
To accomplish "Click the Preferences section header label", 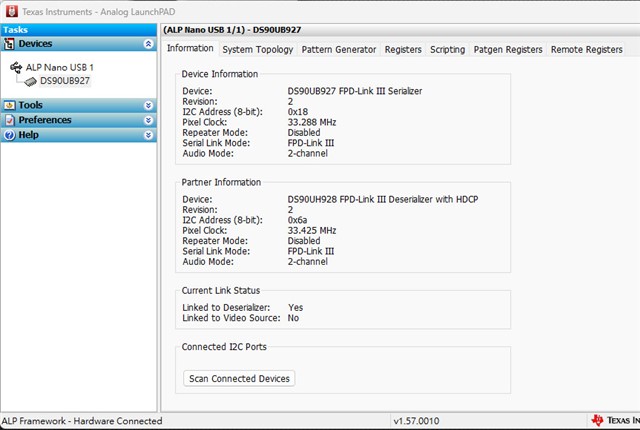I will pos(45,120).
